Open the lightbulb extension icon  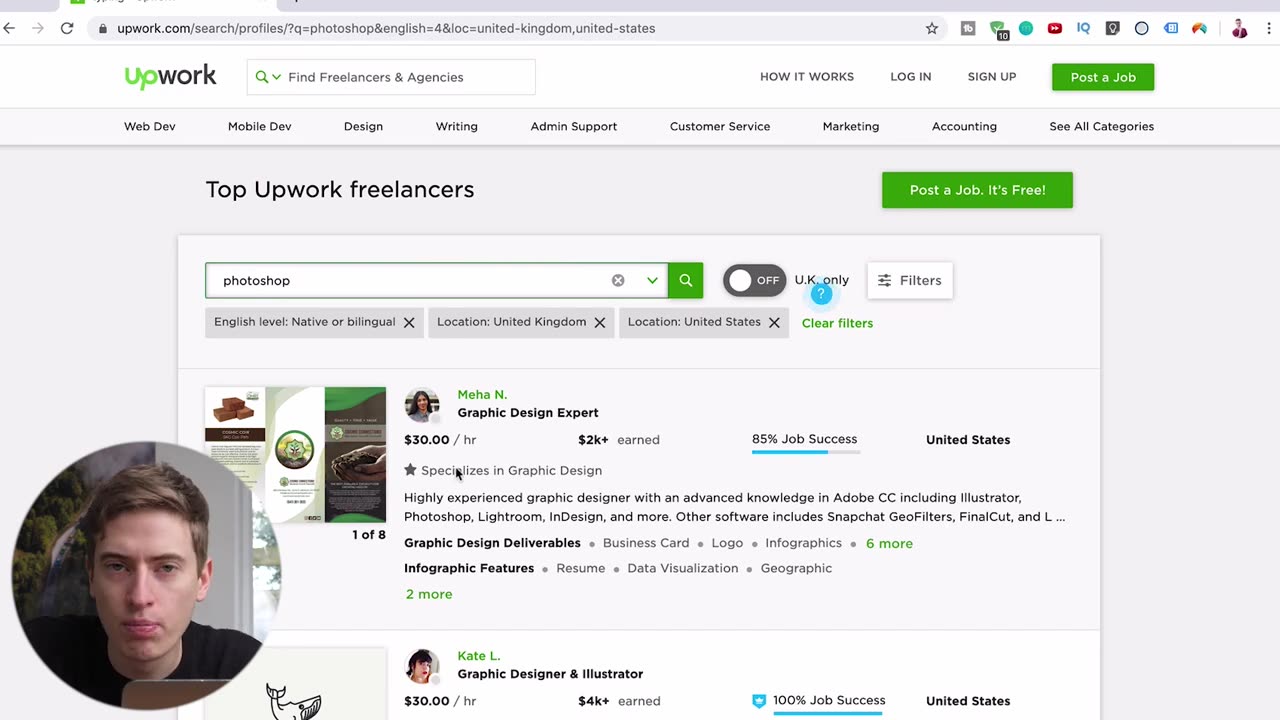1112,28
